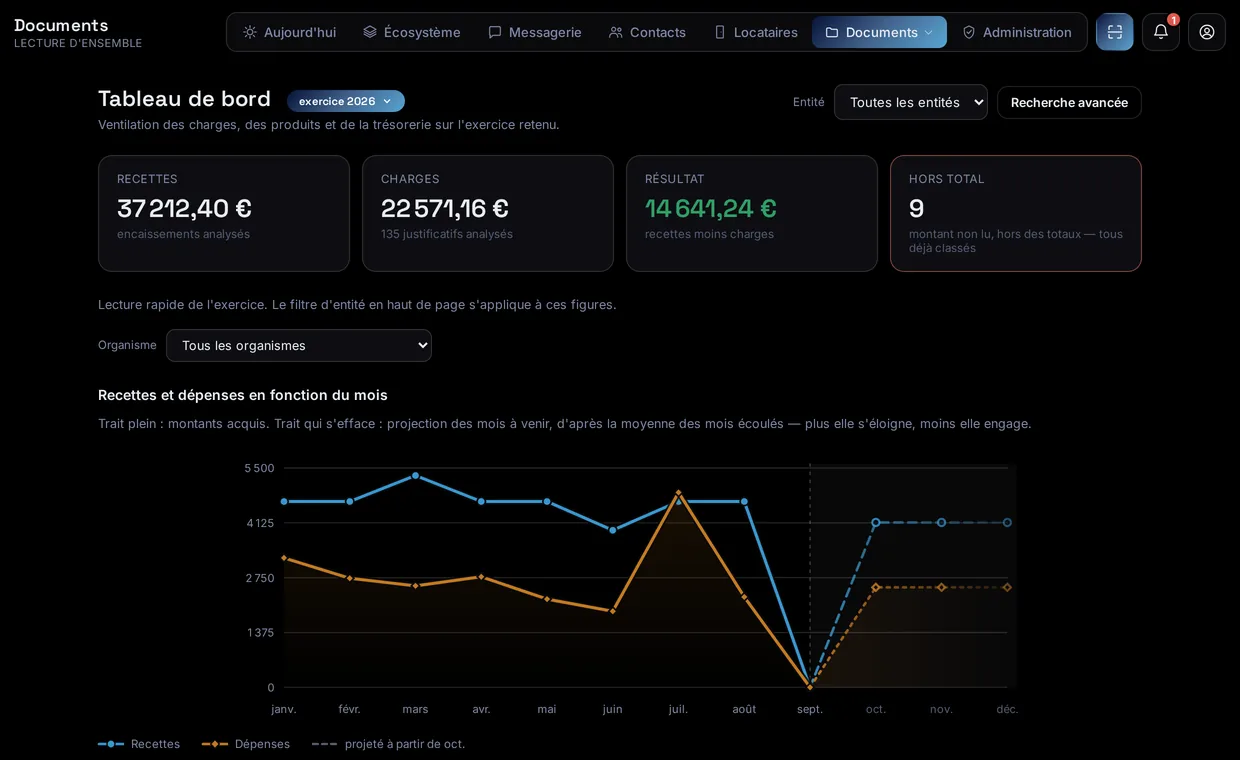Go to the Messagerie tab
Image resolution: width=1240 pixels, height=760 pixels.
tap(534, 32)
